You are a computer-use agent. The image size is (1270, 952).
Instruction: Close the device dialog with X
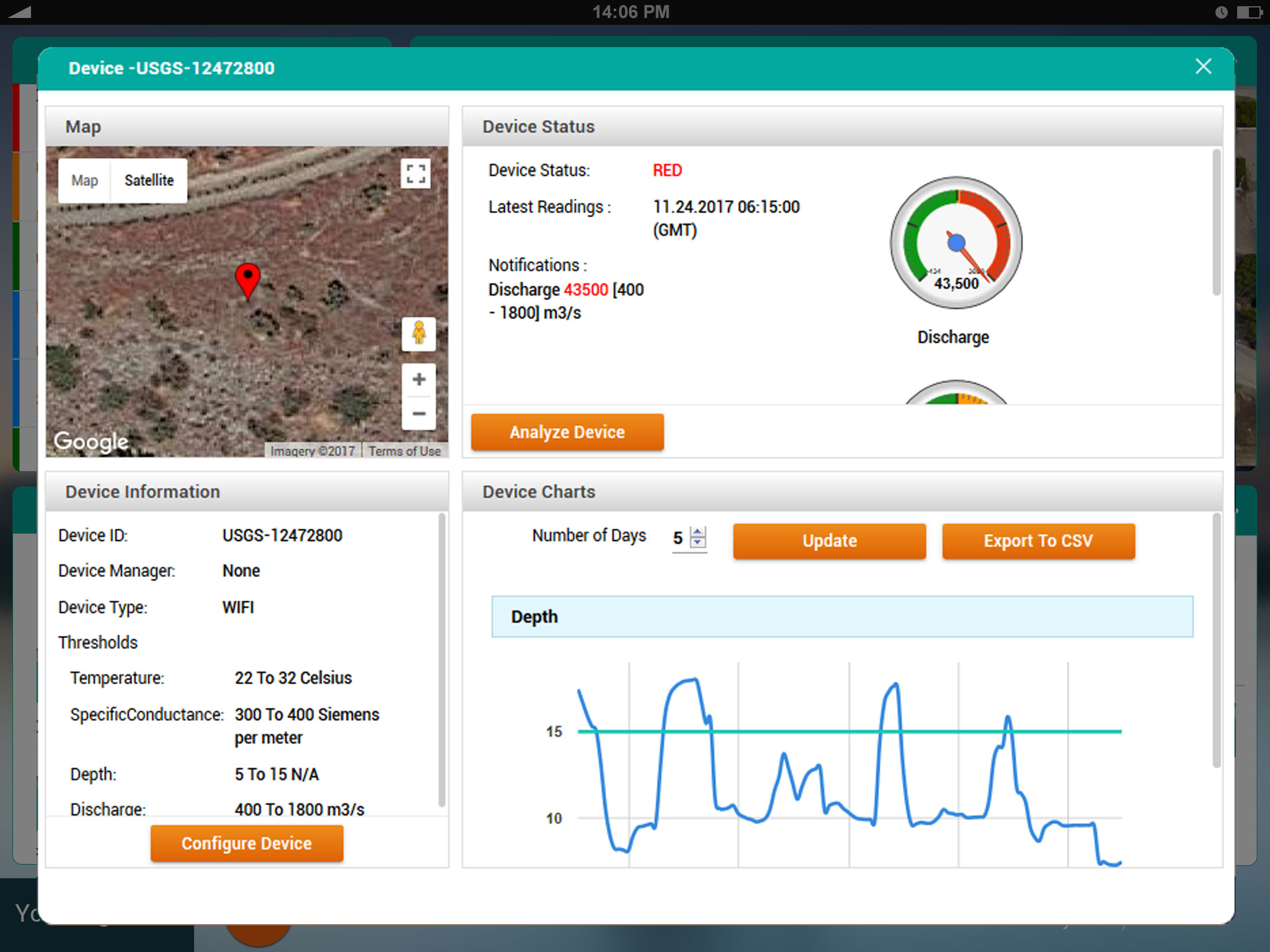pyautogui.click(x=1203, y=67)
